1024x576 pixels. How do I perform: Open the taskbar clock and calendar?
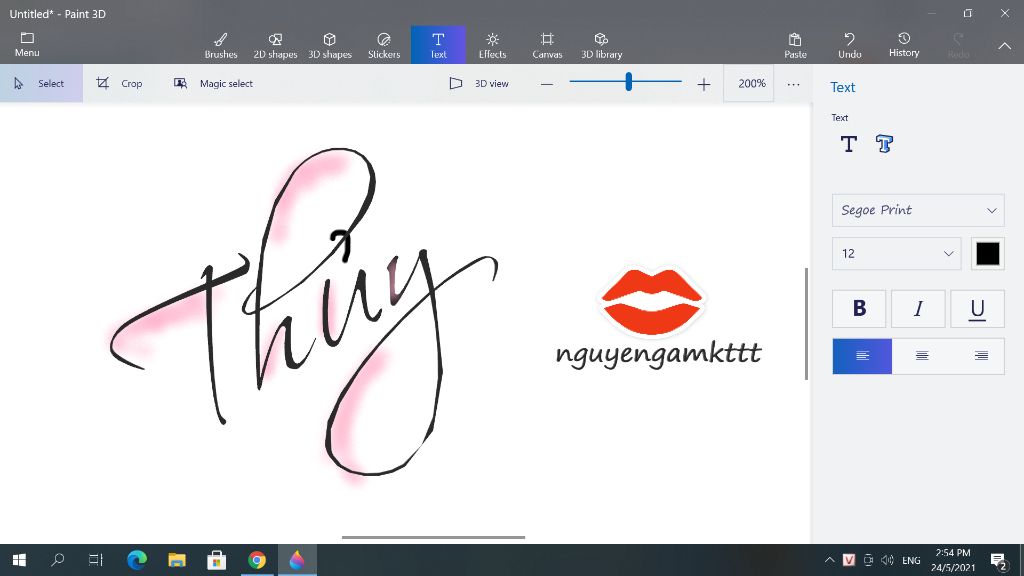tap(953, 560)
